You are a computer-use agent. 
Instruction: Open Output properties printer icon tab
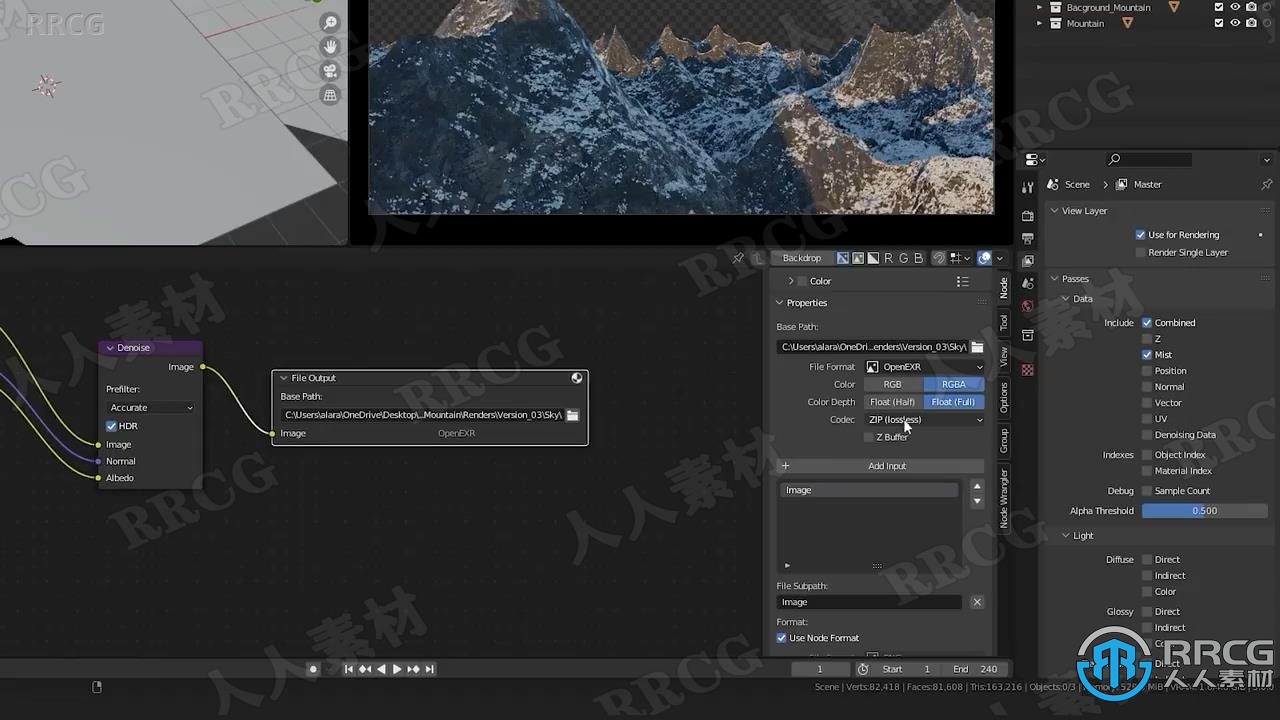[1027, 238]
